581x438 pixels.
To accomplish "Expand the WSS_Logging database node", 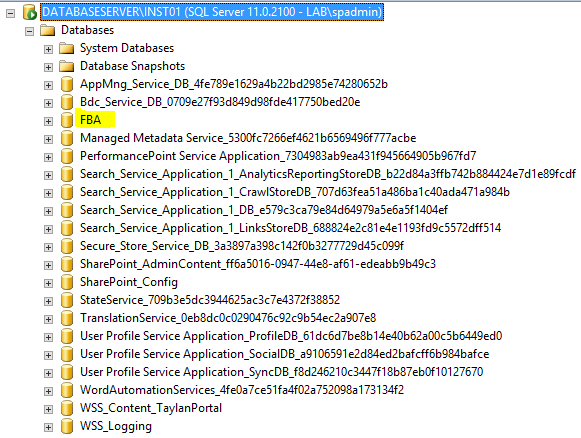I will (x=48, y=428).
